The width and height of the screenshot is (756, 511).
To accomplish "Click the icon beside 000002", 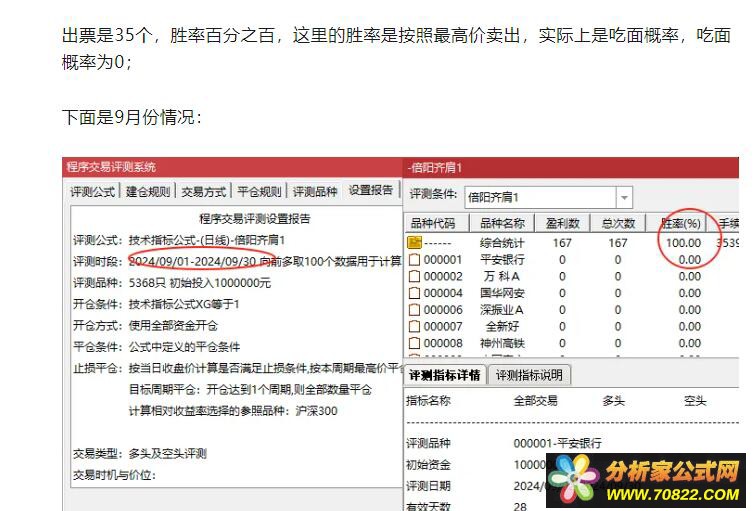I will (x=414, y=277).
